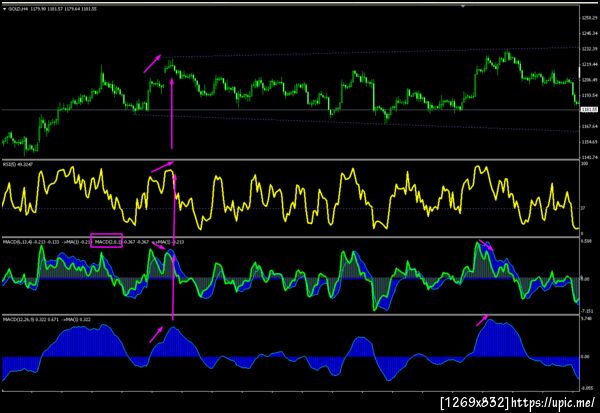Click the RSI indicator label in the yellow panel

(x=18, y=164)
